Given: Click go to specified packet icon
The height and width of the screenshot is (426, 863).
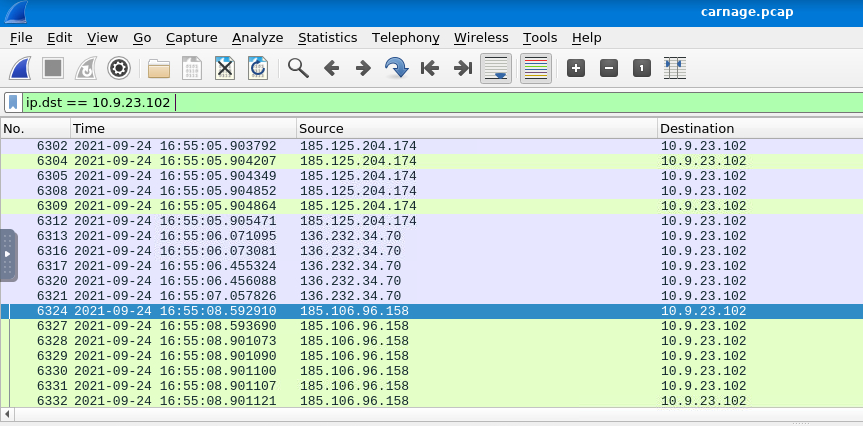Looking at the screenshot, I should coord(397,68).
